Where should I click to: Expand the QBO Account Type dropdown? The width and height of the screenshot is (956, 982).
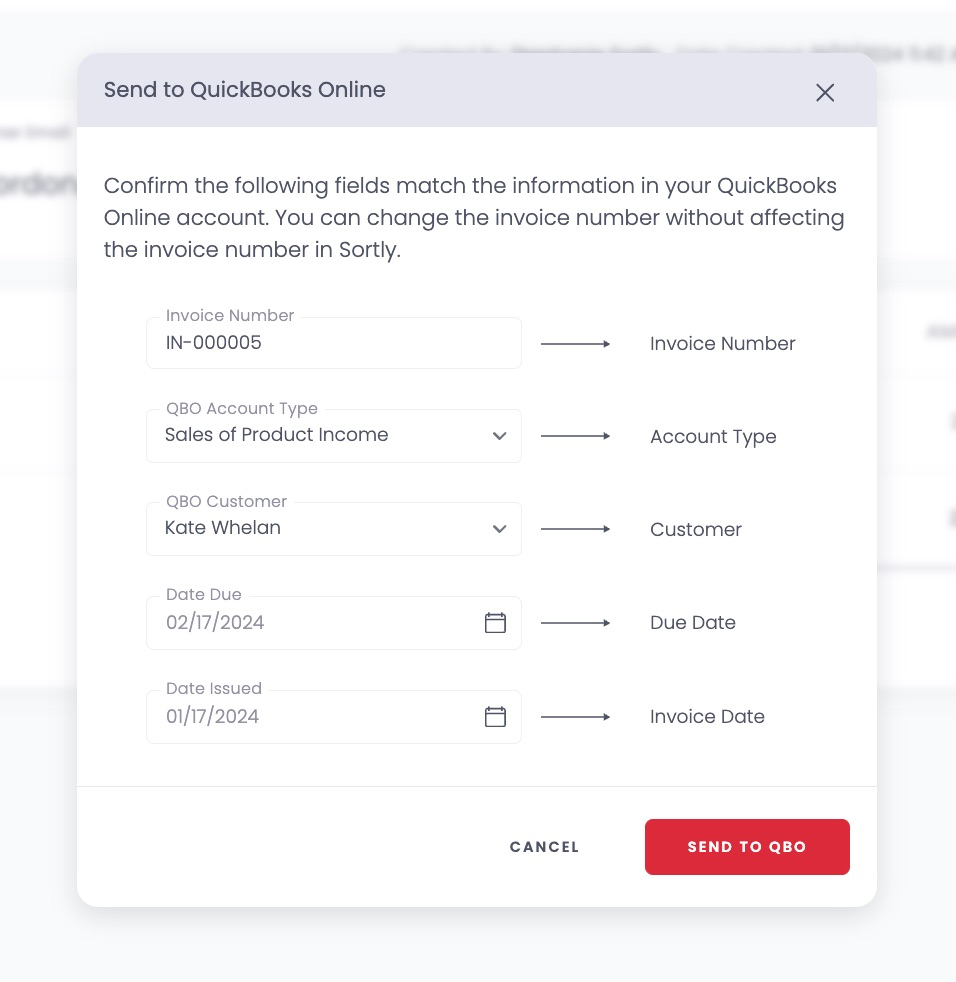(x=334, y=436)
